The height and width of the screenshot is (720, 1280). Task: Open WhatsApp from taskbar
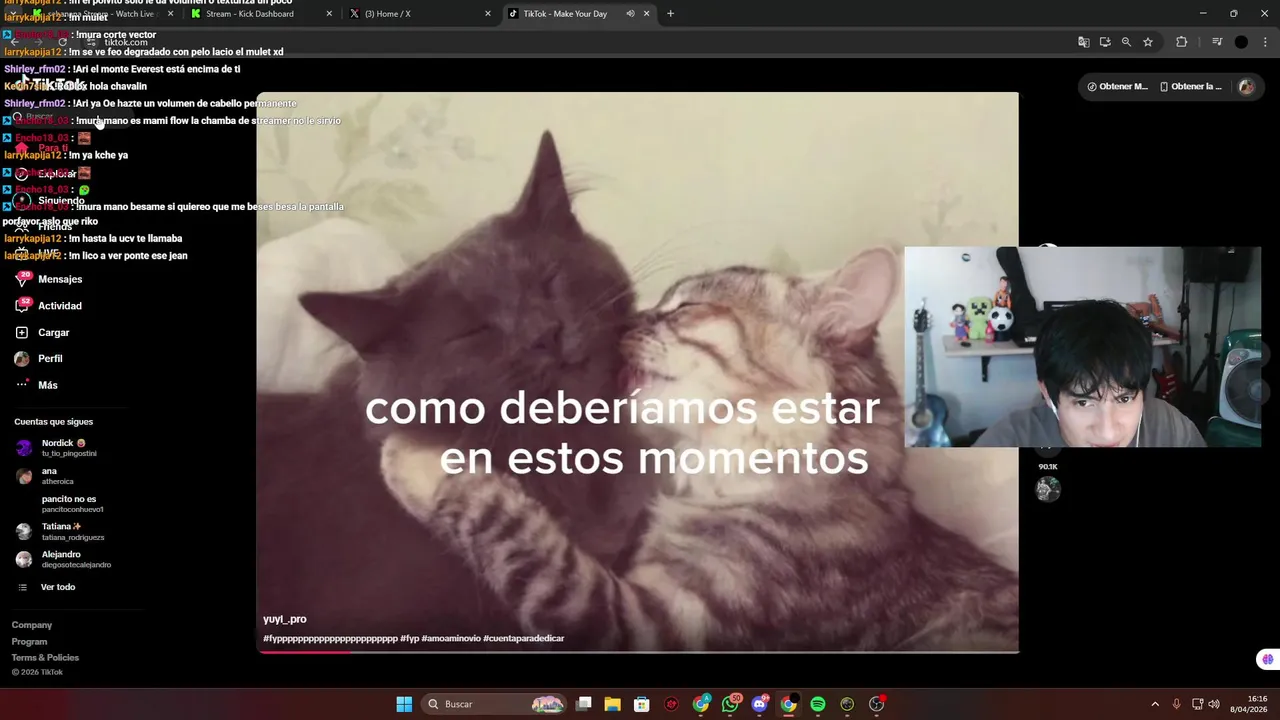tap(731, 704)
